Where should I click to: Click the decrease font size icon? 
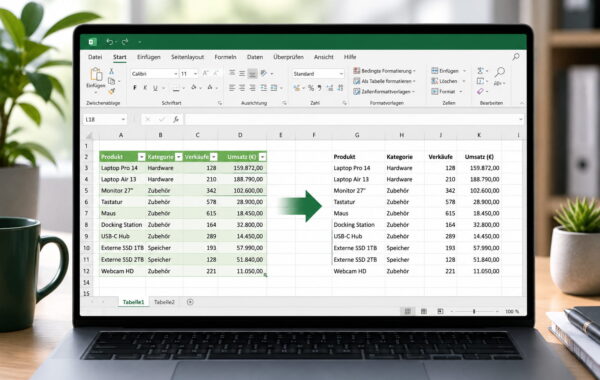216,73
